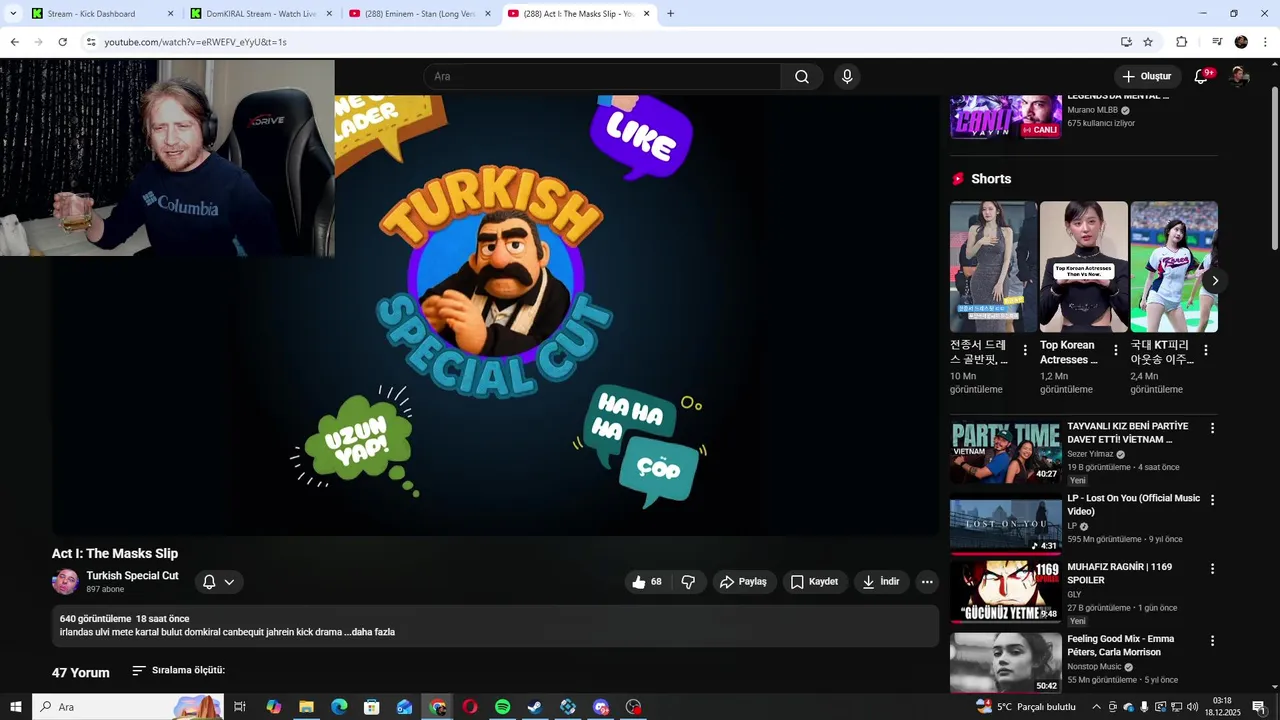This screenshot has height=720, width=1280.
Task: Open options for Feeling Good Mix
Action: 1212,641
